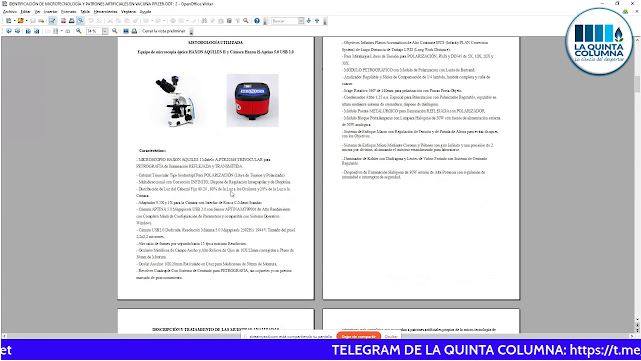
Task: Expand the Table size dropdown arrow
Action: [x=187, y=20]
